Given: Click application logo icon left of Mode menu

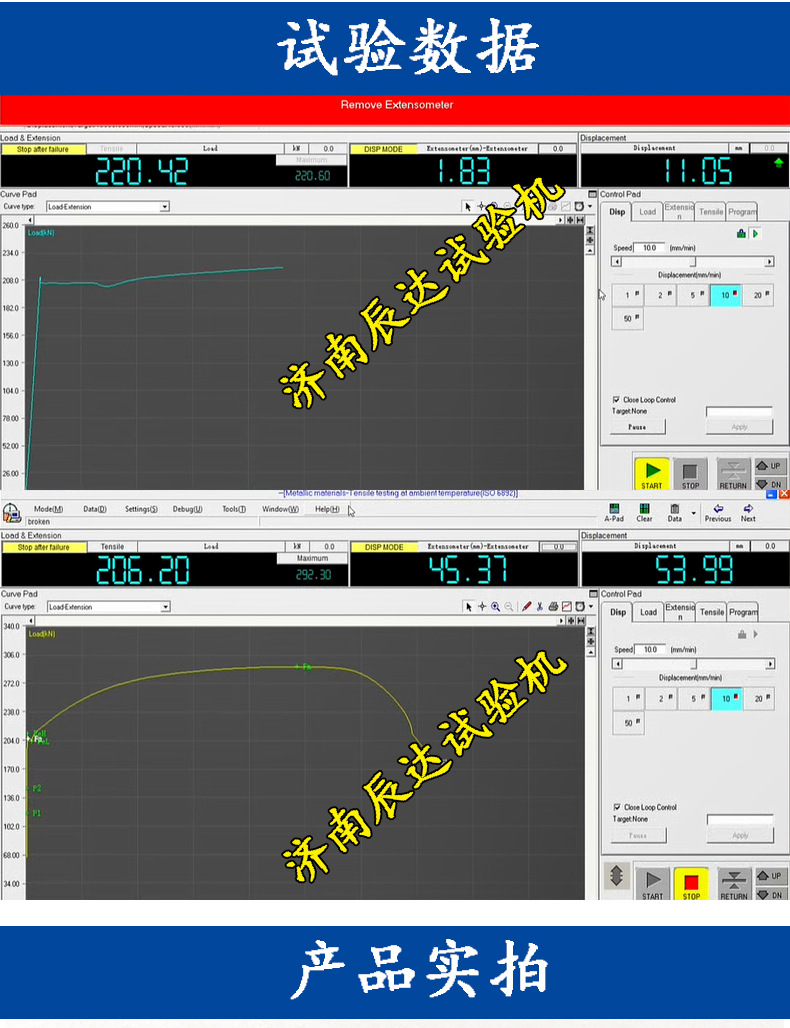Looking at the screenshot, I should click(x=12, y=511).
